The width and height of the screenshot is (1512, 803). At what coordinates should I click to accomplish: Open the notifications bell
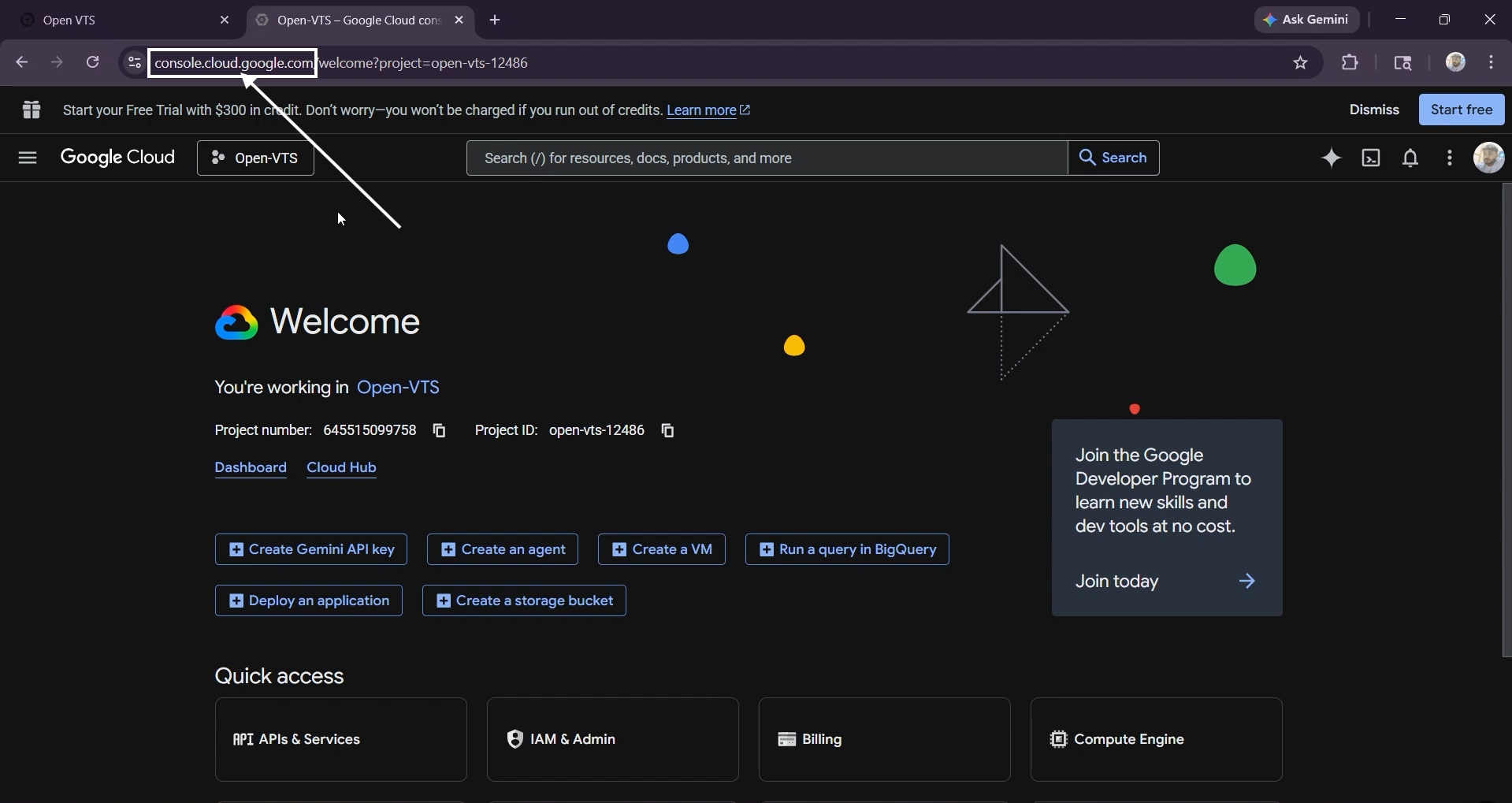point(1410,158)
